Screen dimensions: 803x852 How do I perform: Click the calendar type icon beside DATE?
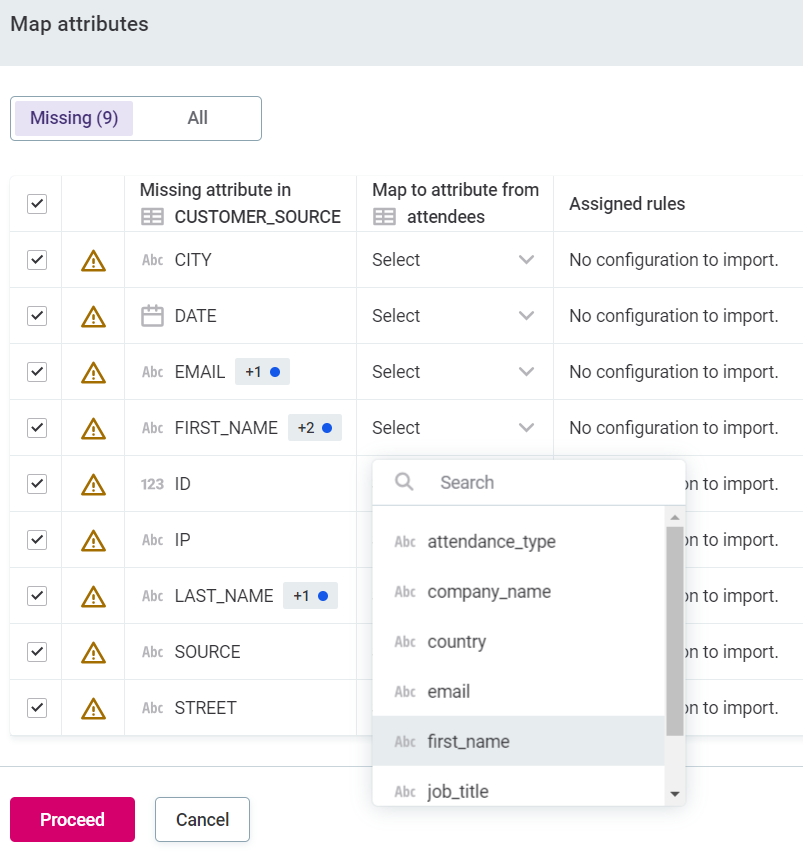pyautogui.click(x=152, y=316)
